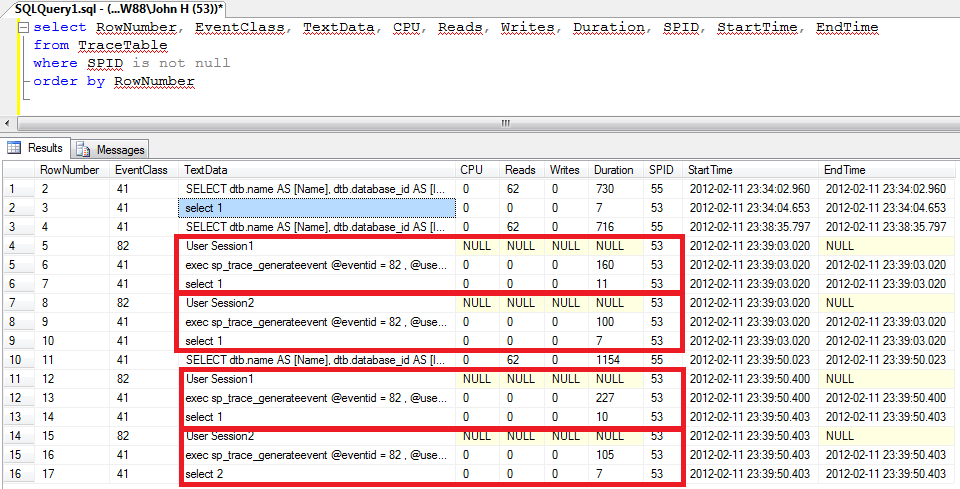Click the Duration column header
Viewport: 960px width, 489px height.
612,170
